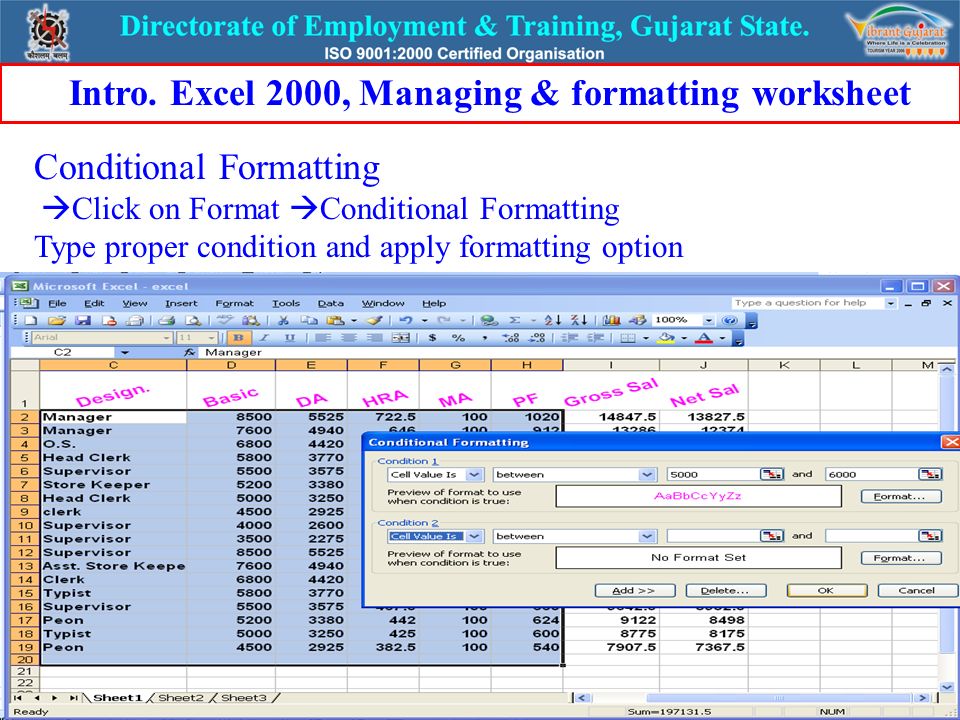Image resolution: width=960 pixels, height=720 pixels.
Task: Click the Delete... button
Action: point(726,591)
